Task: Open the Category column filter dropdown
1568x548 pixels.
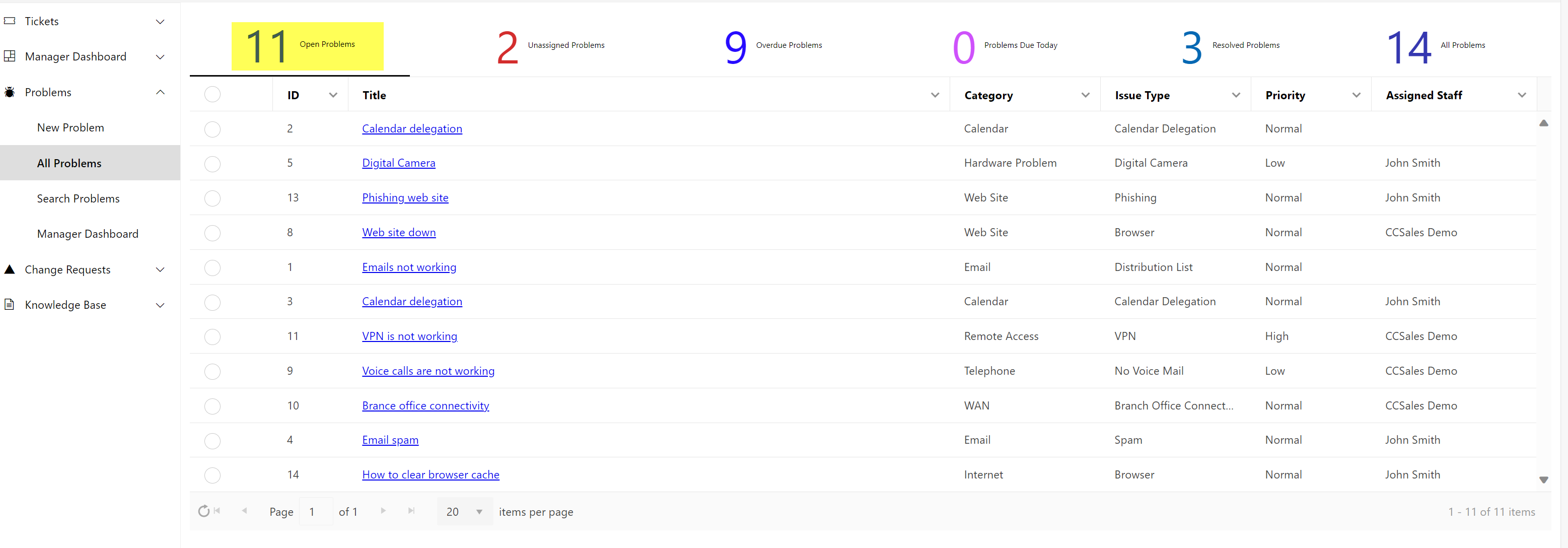Action: click(x=1085, y=95)
